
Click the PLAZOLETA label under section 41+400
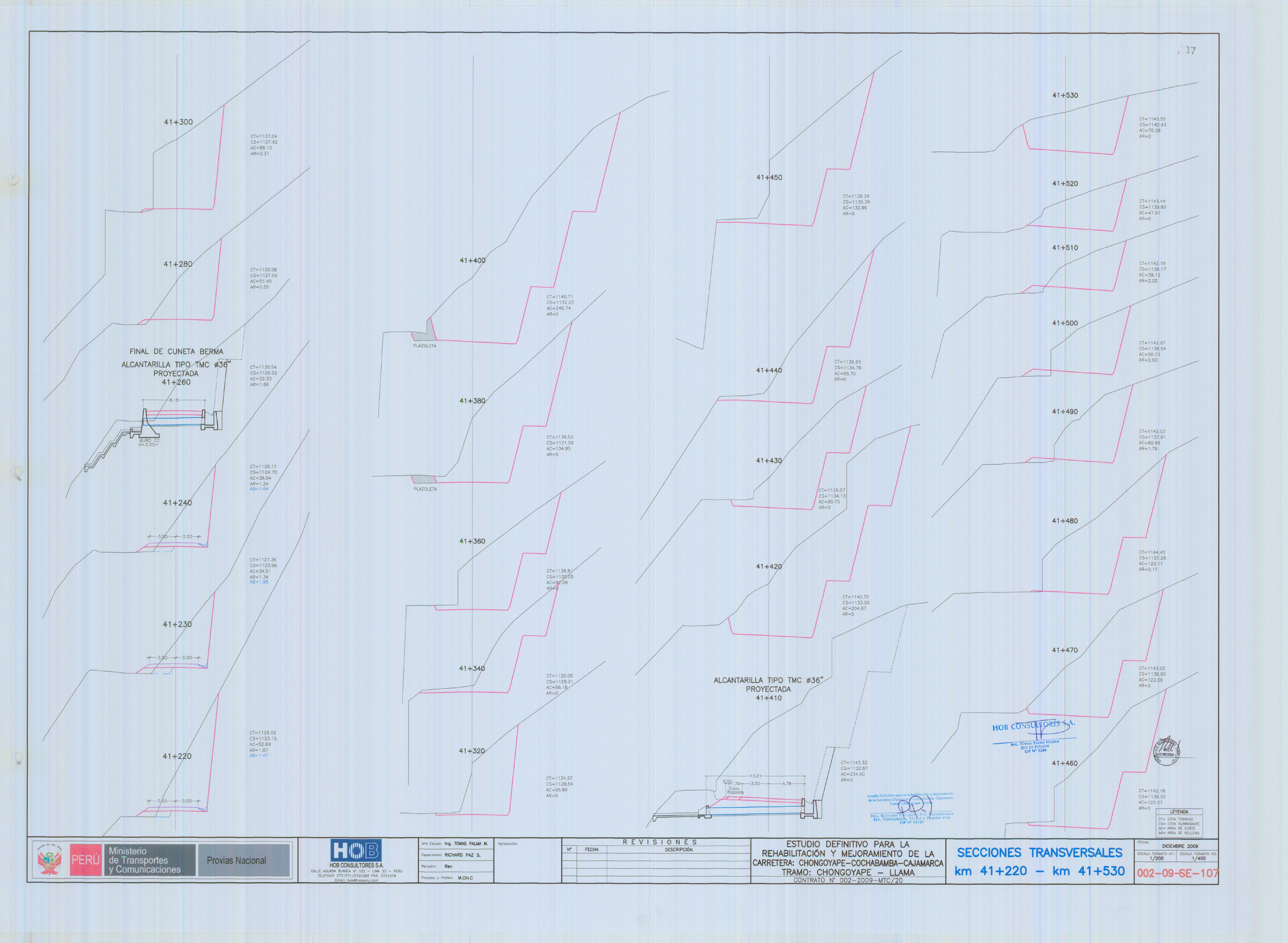pos(424,346)
